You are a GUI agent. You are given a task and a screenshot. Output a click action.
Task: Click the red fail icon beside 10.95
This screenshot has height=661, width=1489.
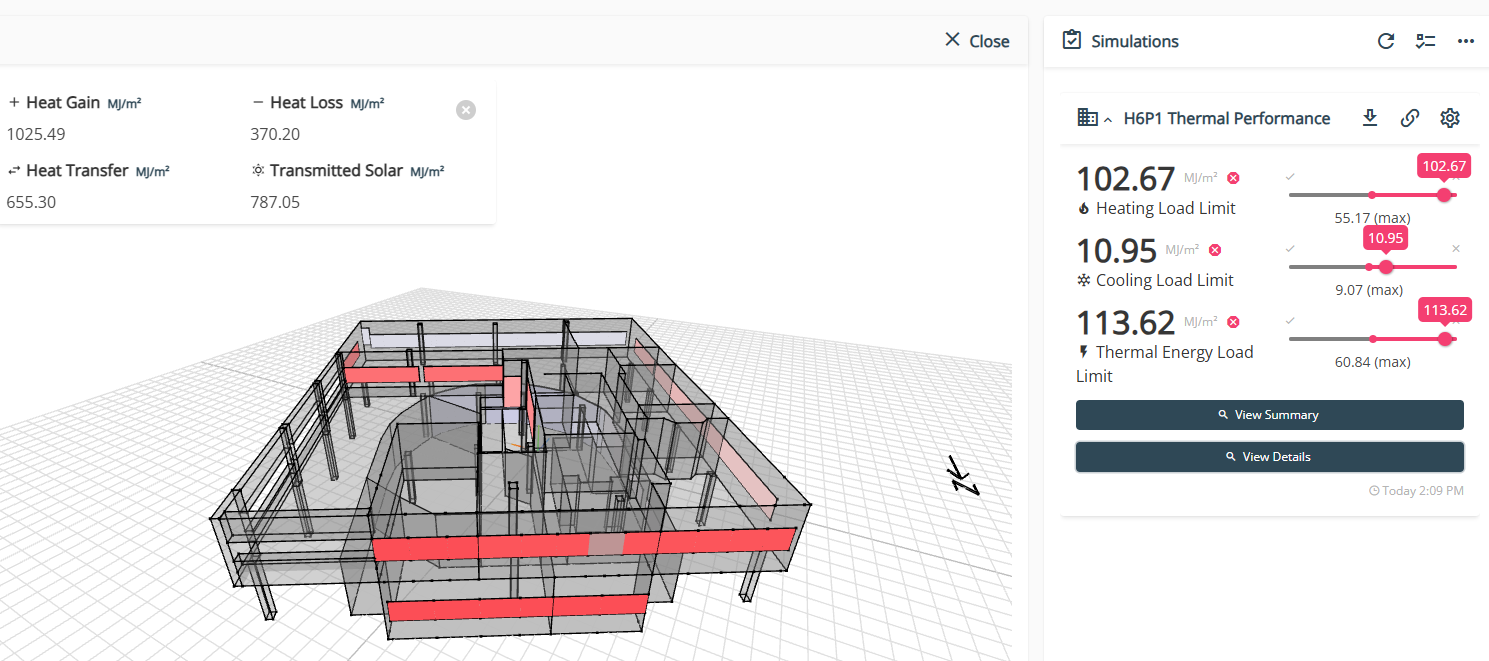pos(1215,250)
